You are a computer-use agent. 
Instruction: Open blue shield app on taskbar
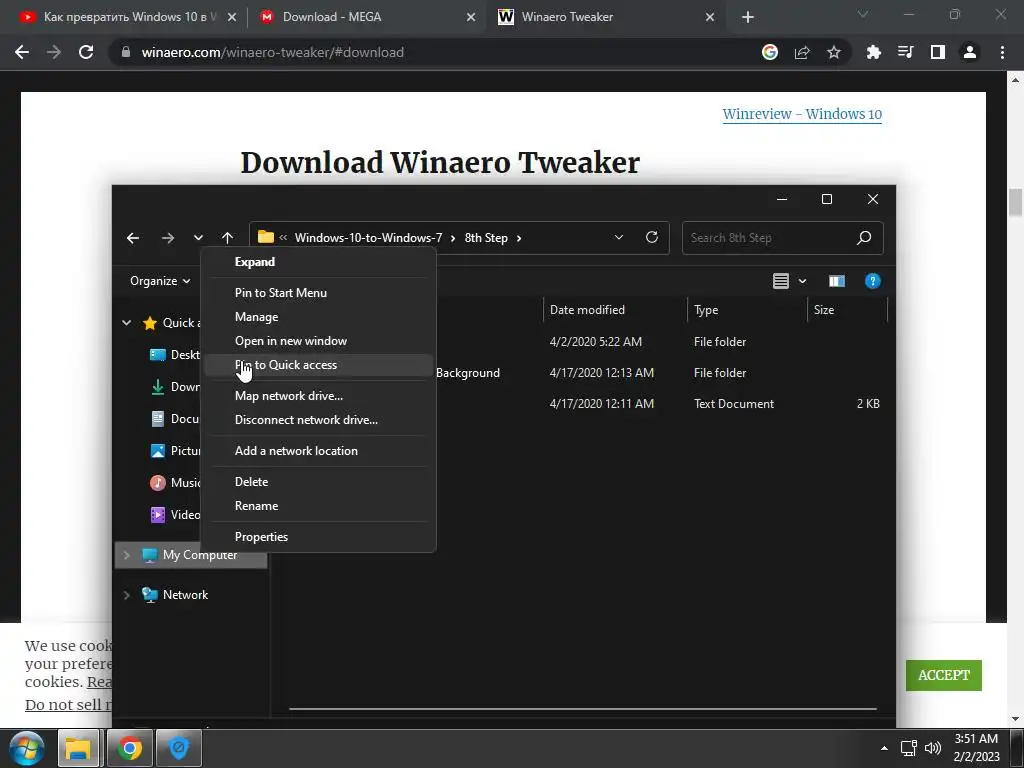179,748
